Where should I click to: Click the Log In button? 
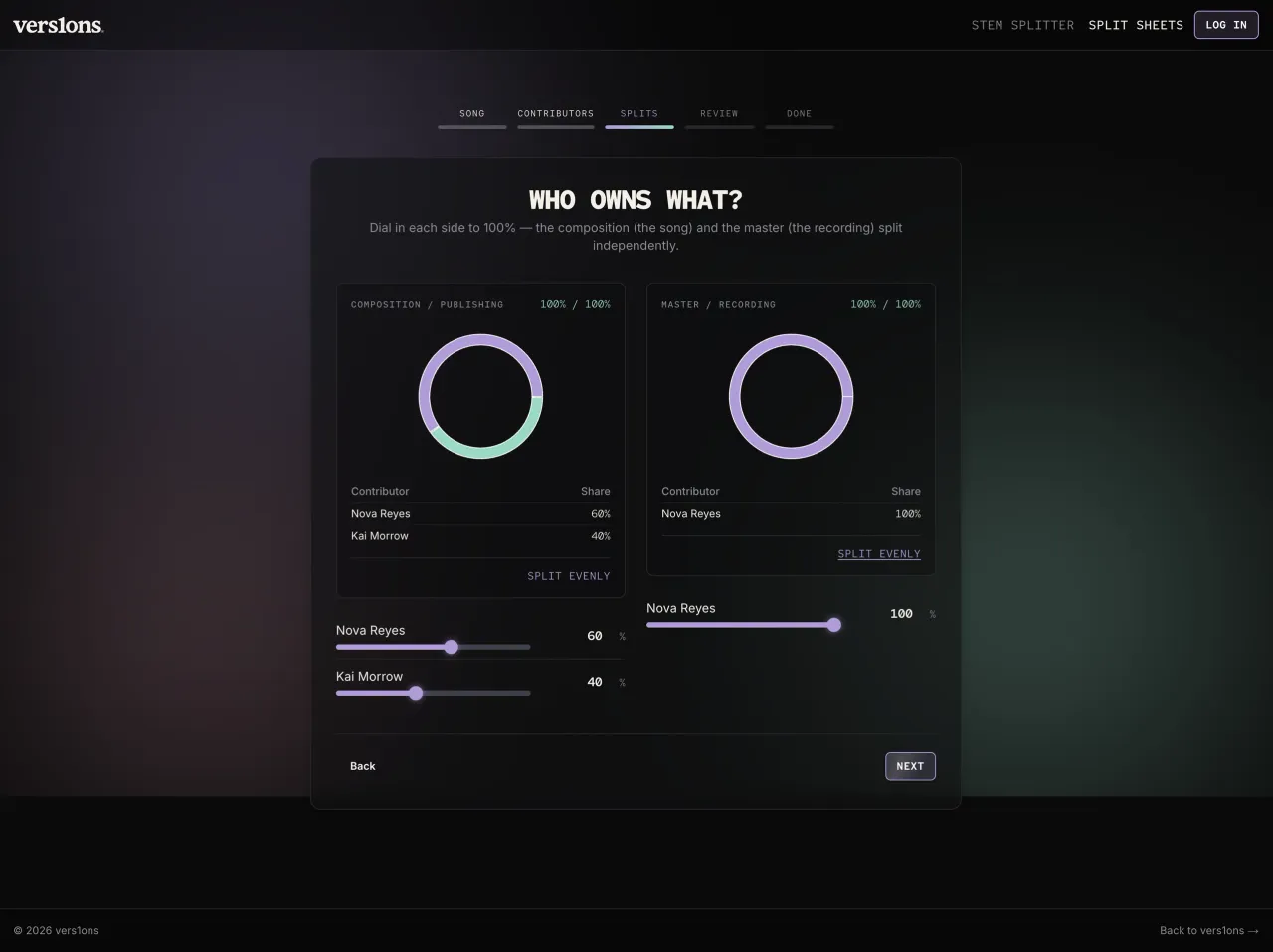point(1226,25)
